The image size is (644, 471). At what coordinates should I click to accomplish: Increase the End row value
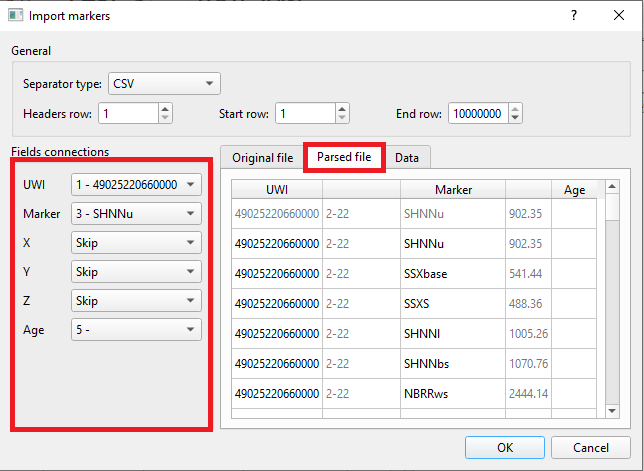point(515,109)
